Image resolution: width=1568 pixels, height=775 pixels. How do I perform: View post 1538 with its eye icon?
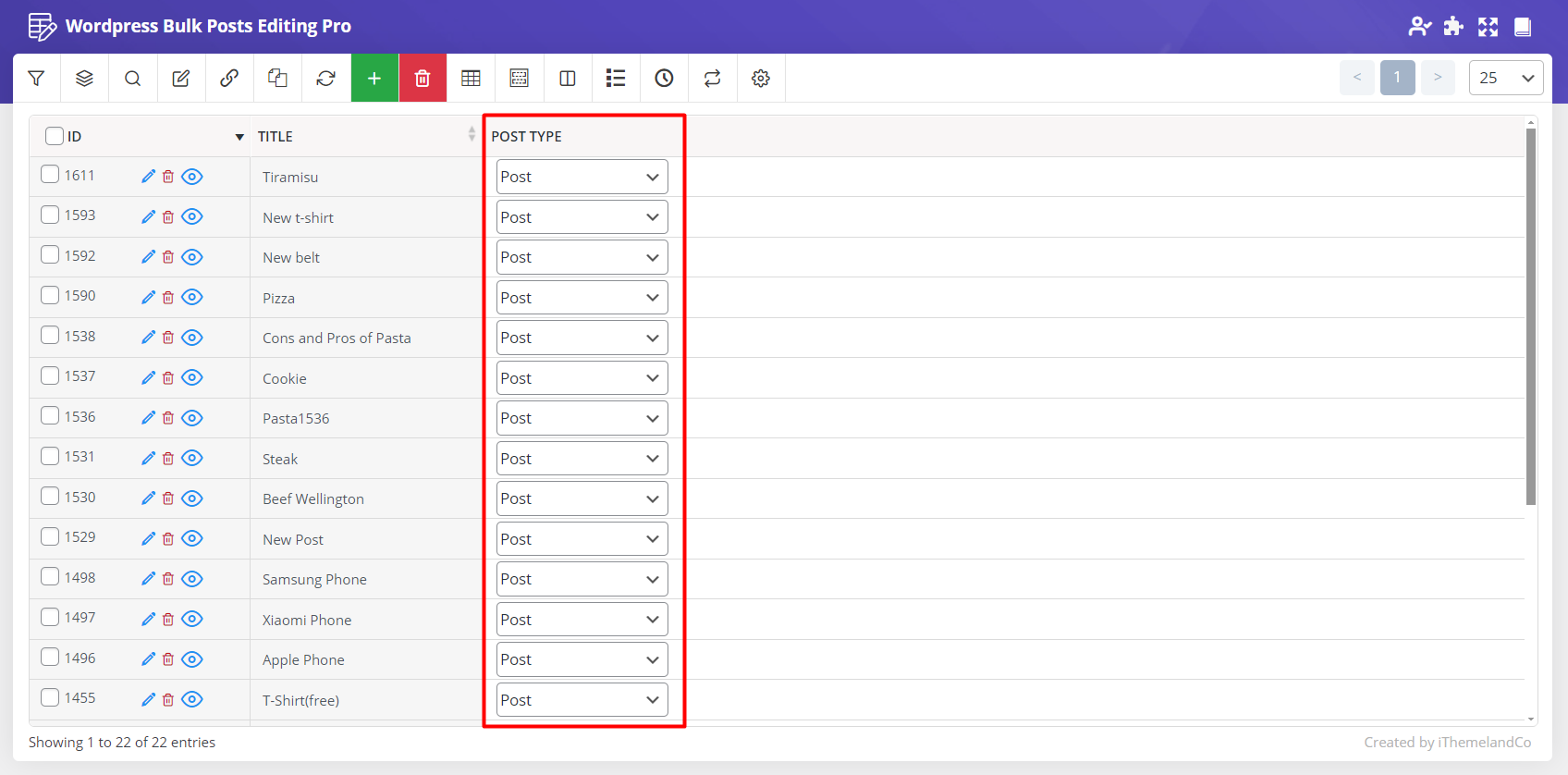192,338
